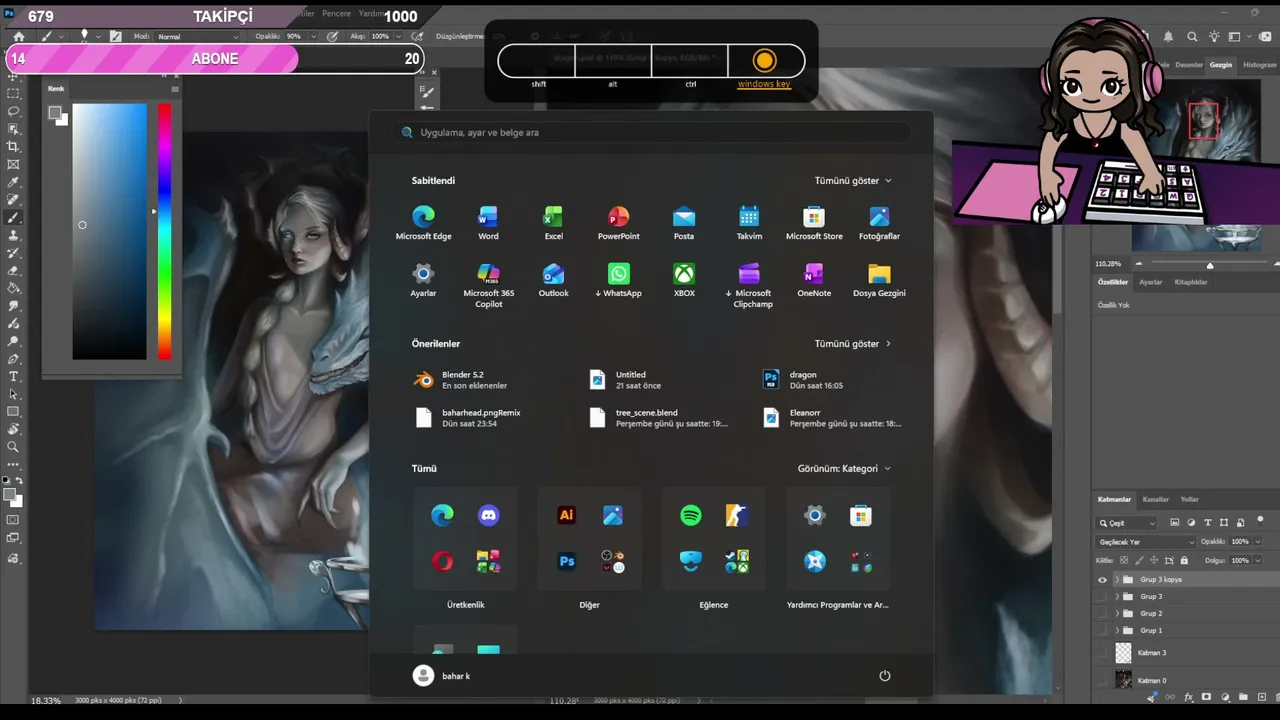Image resolution: width=1280 pixels, height=720 pixels.
Task: Open the Takvim calendar app
Action: 749,223
